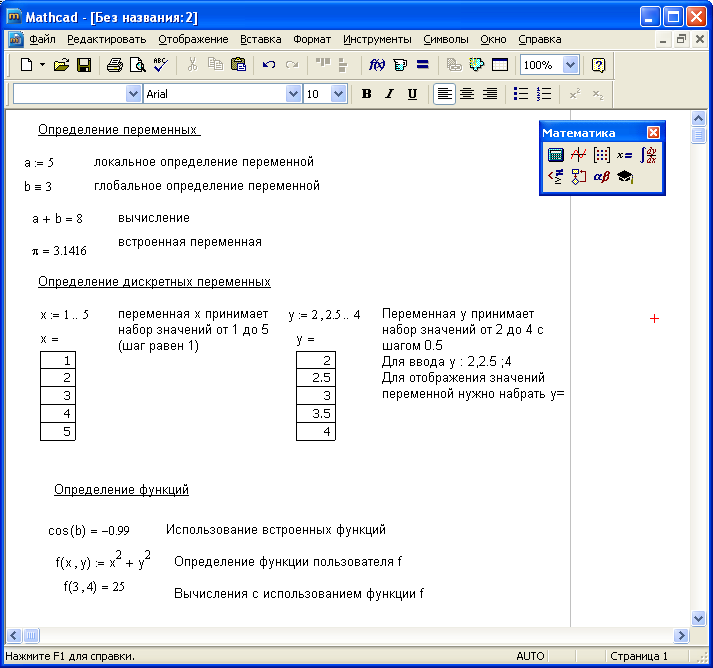
Task: Open Boolean toolbar in Математика palette
Action: [x=555, y=177]
